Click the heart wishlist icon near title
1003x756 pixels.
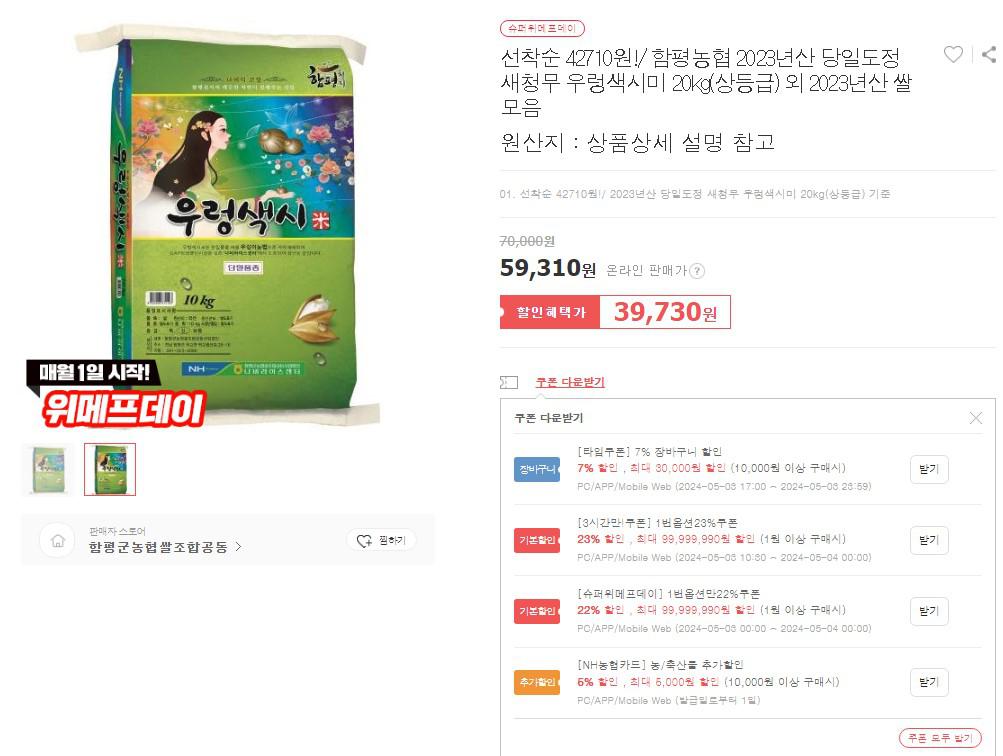pos(953,54)
